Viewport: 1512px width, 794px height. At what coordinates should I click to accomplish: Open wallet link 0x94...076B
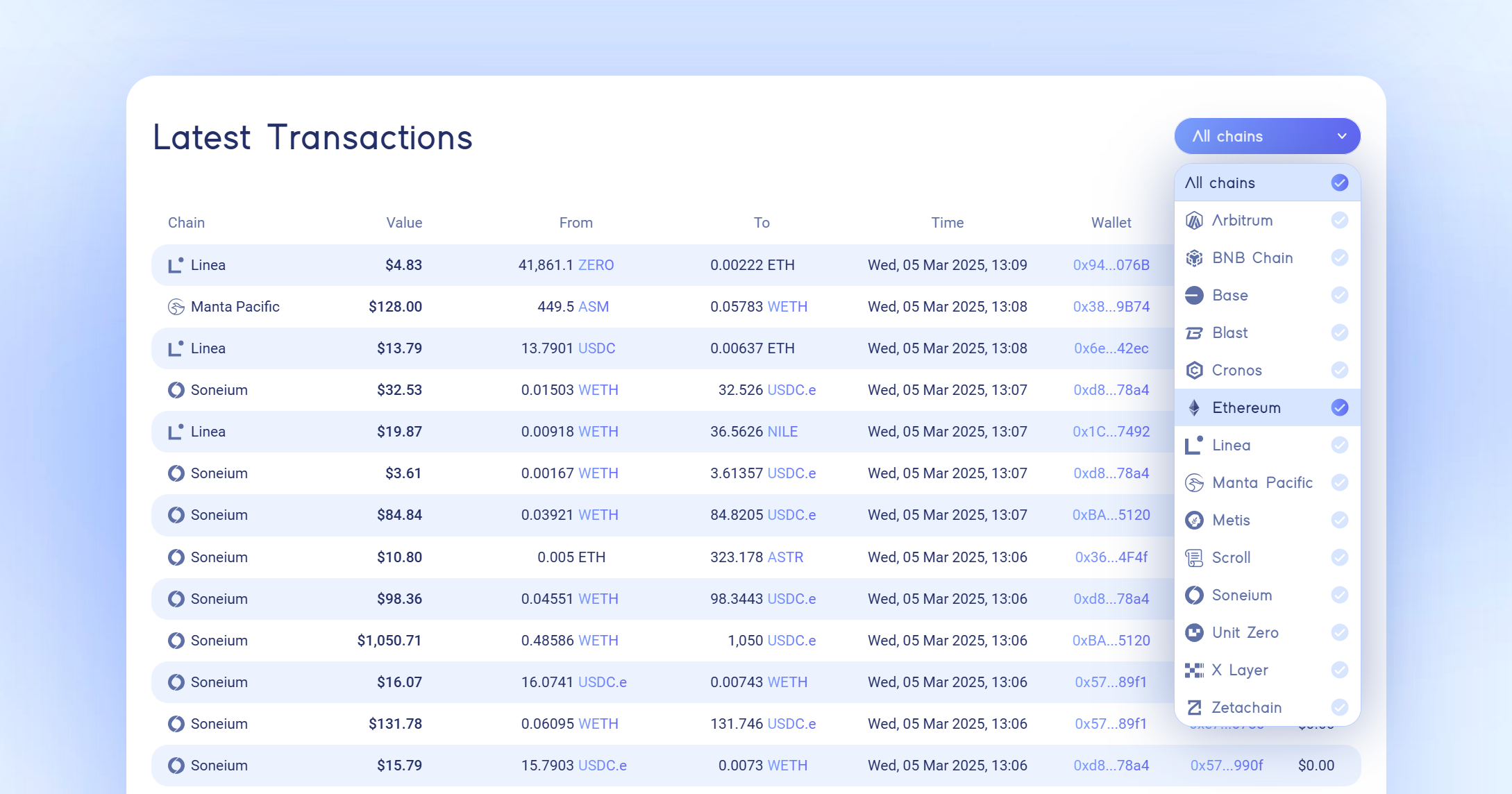tap(1111, 265)
